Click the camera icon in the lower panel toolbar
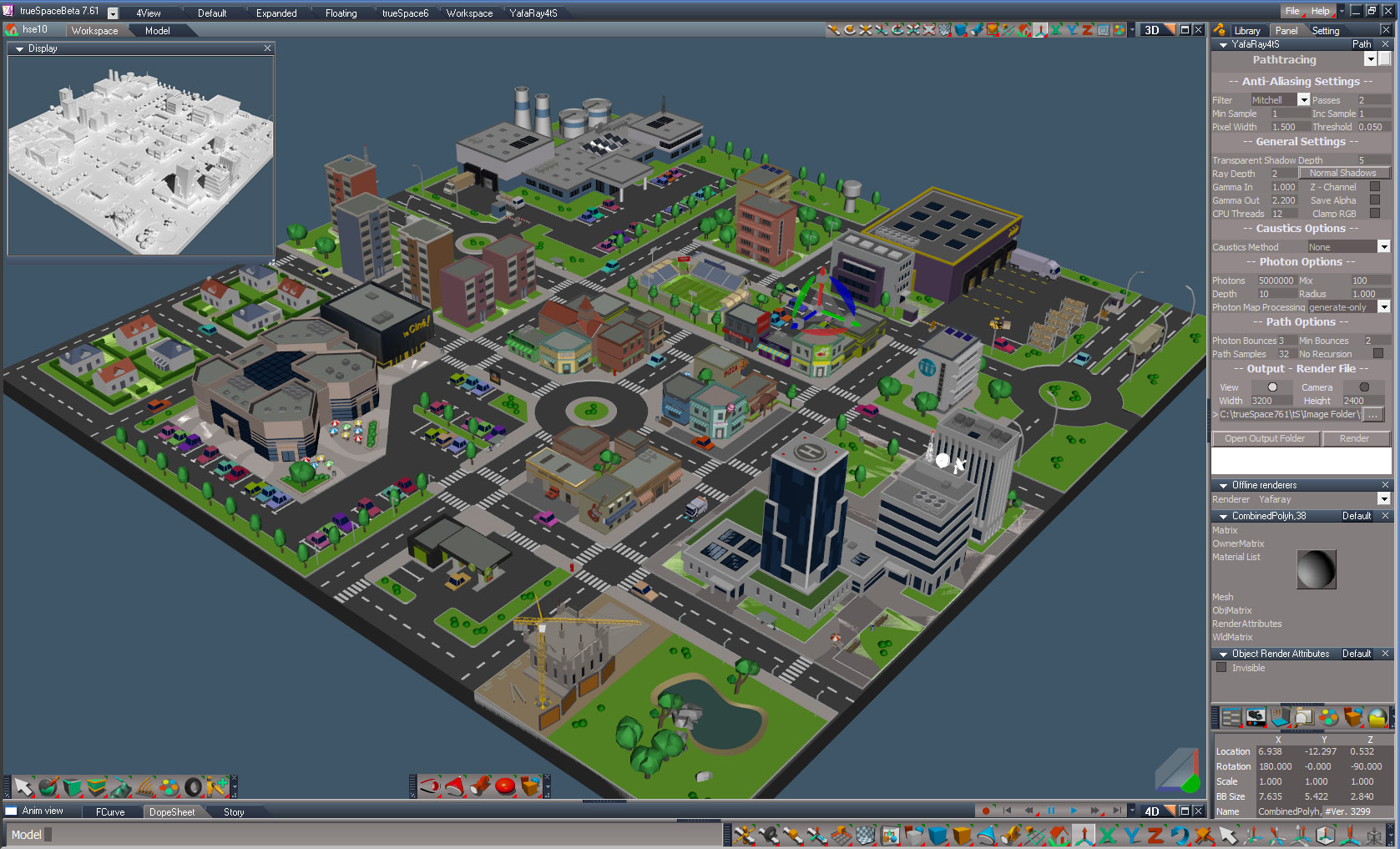 (x=1256, y=717)
